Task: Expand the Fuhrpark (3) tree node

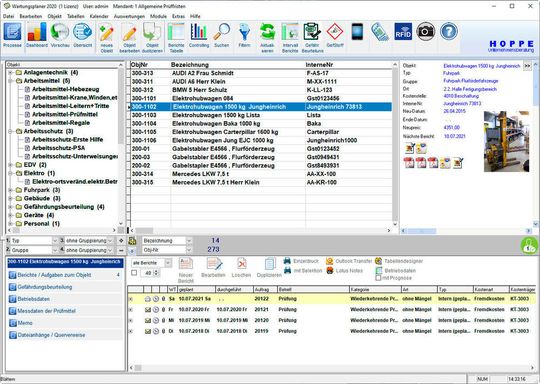Action: (x=10, y=190)
